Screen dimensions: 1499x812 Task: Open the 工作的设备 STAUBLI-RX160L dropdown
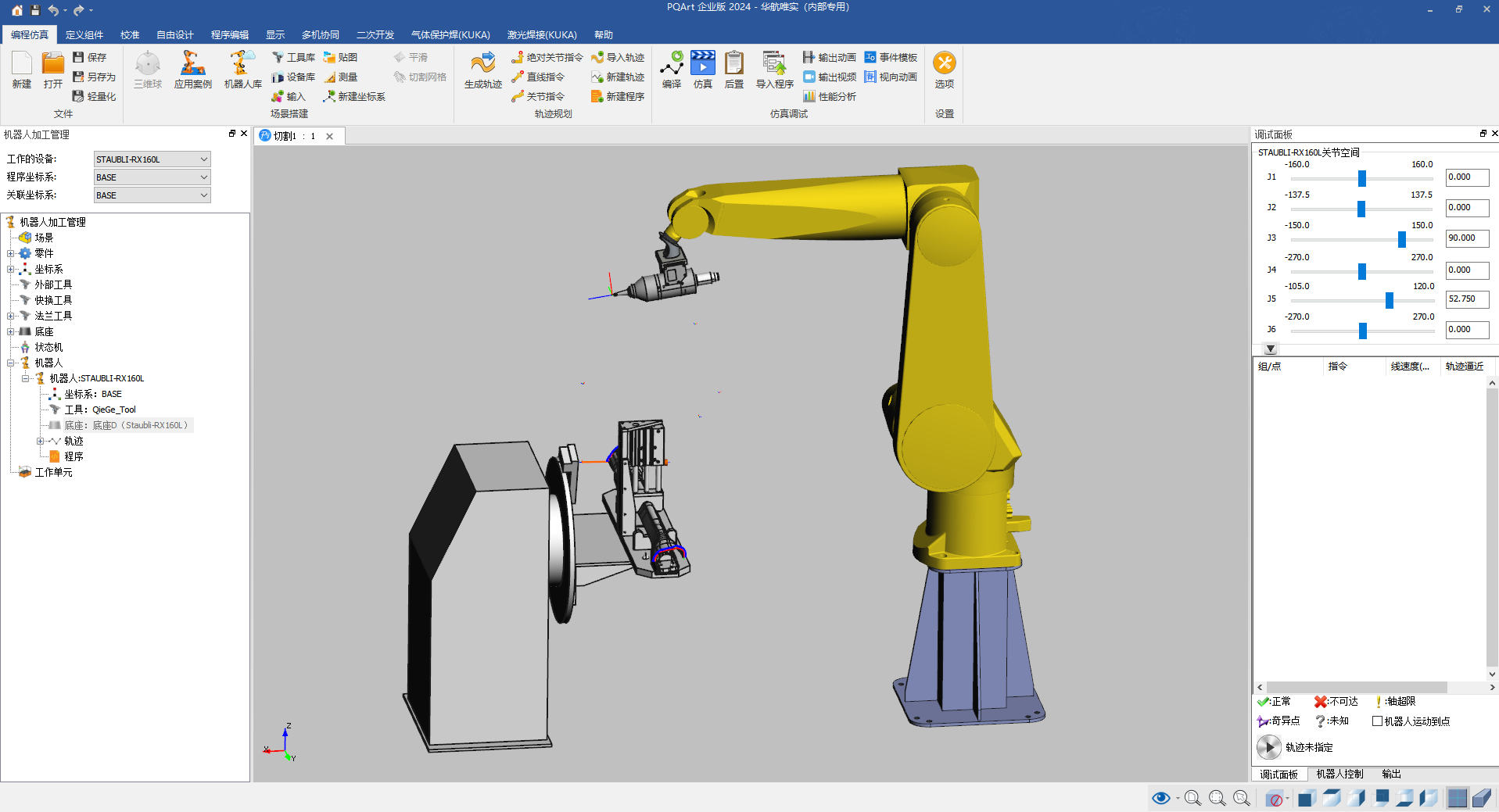[x=152, y=159]
